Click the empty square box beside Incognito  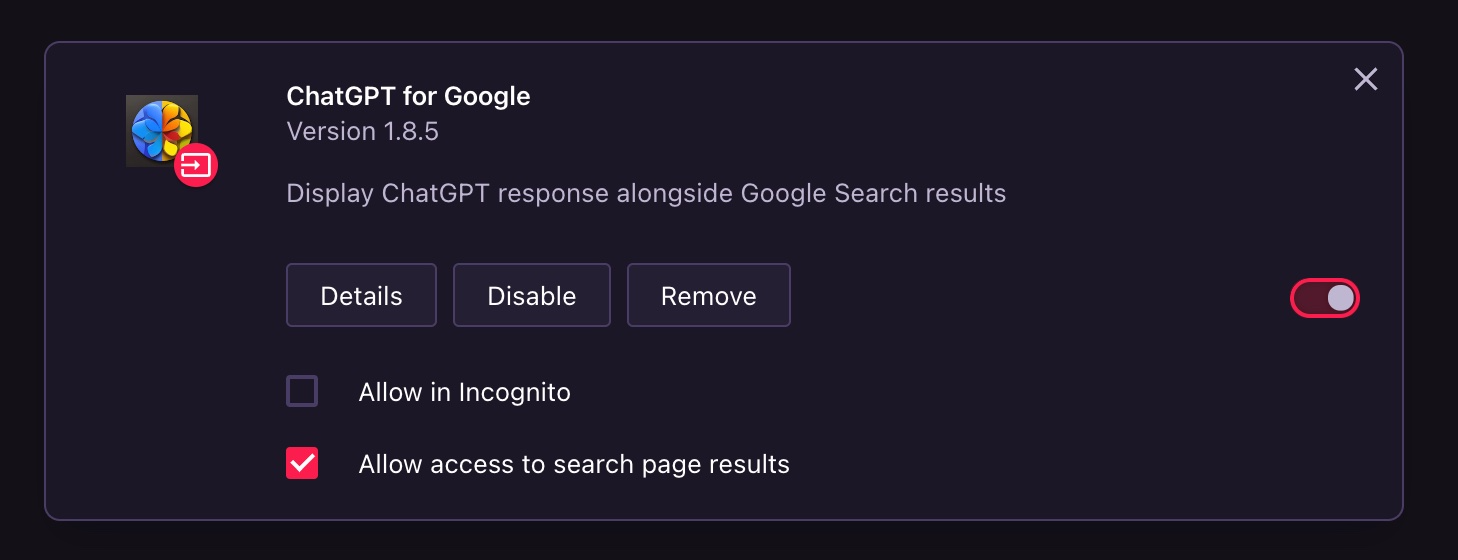click(302, 391)
